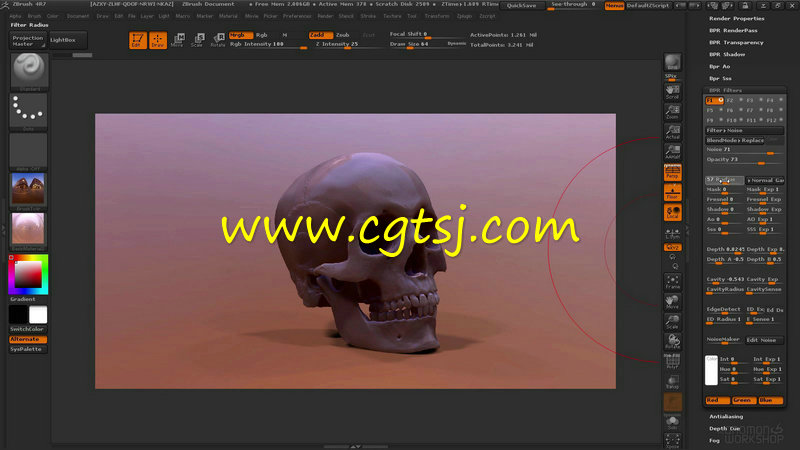Toggle the Green channel button
Viewport: 800px width, 450px height.
[744, 401]
